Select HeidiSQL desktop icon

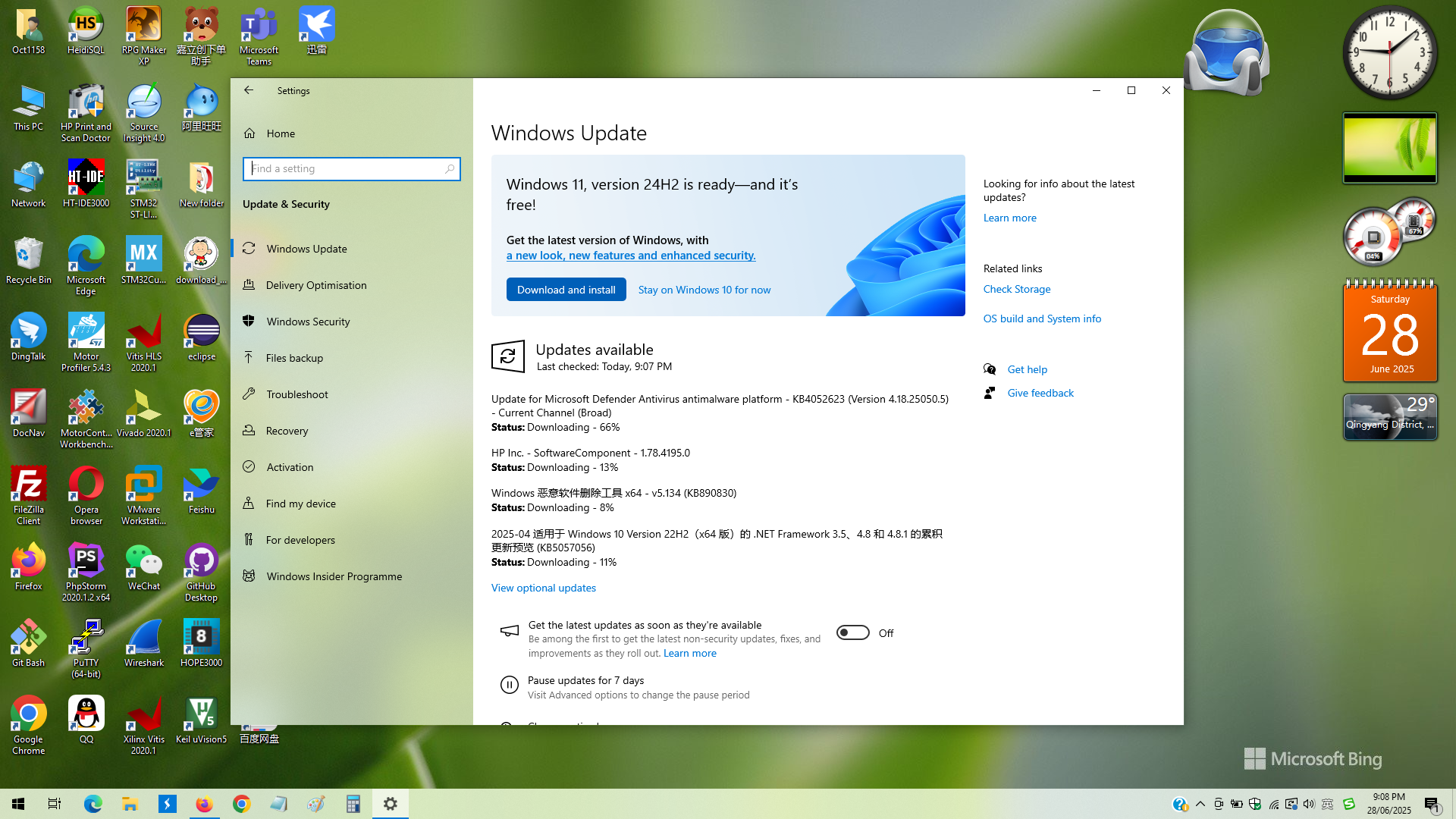point(86,31)
